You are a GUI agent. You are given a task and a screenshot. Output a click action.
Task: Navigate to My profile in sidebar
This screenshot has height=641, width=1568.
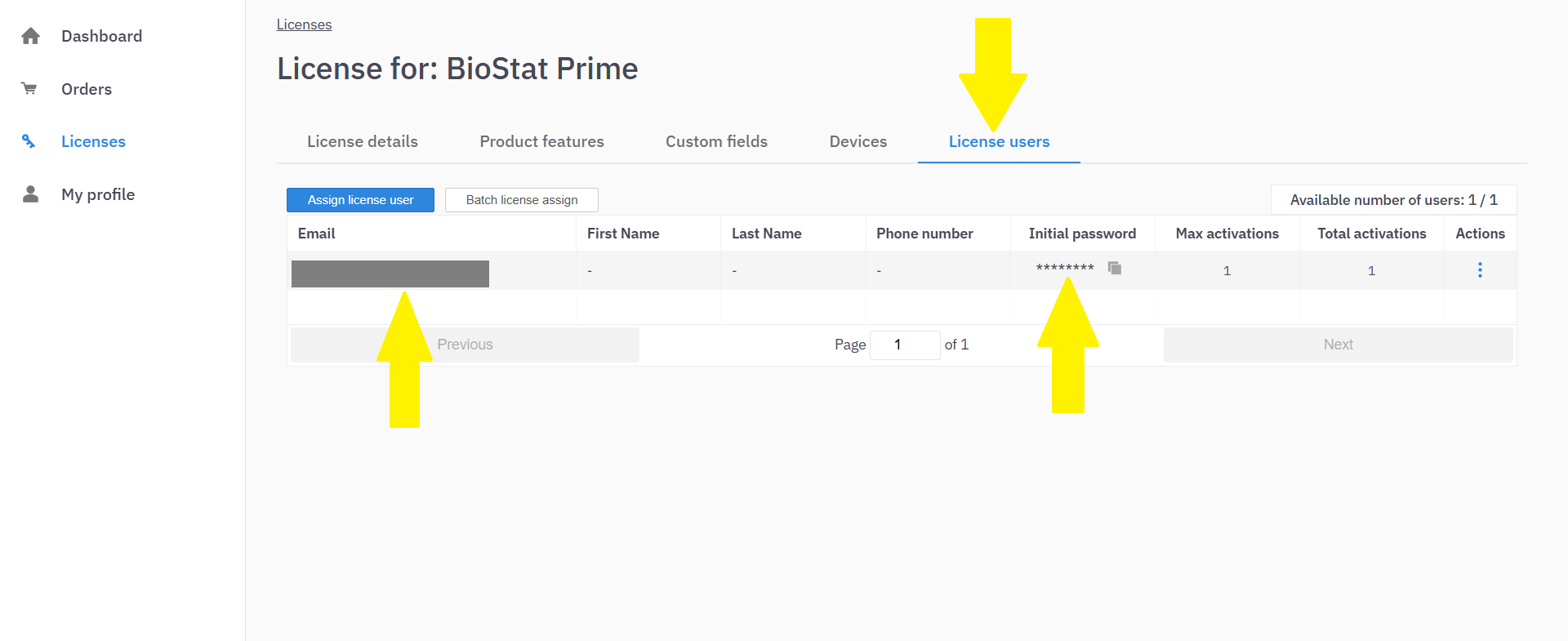(x=98, y=194)
